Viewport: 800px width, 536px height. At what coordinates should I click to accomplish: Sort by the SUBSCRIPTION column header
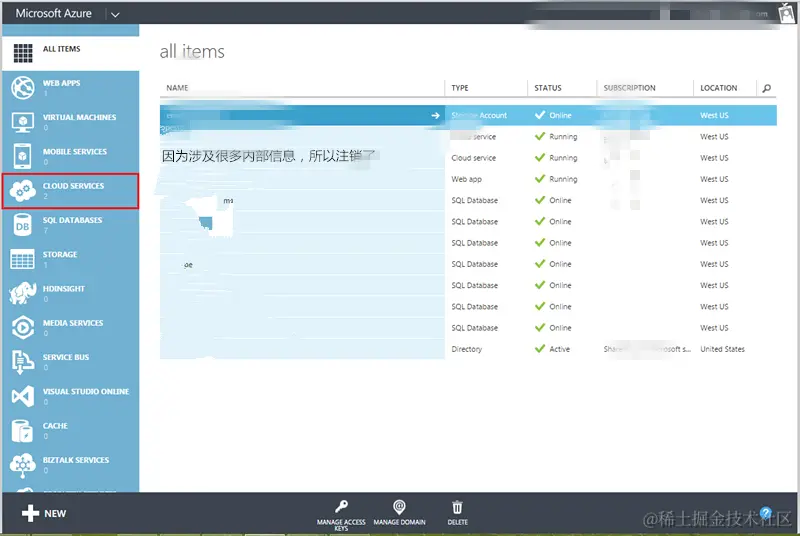click(629, 88)
